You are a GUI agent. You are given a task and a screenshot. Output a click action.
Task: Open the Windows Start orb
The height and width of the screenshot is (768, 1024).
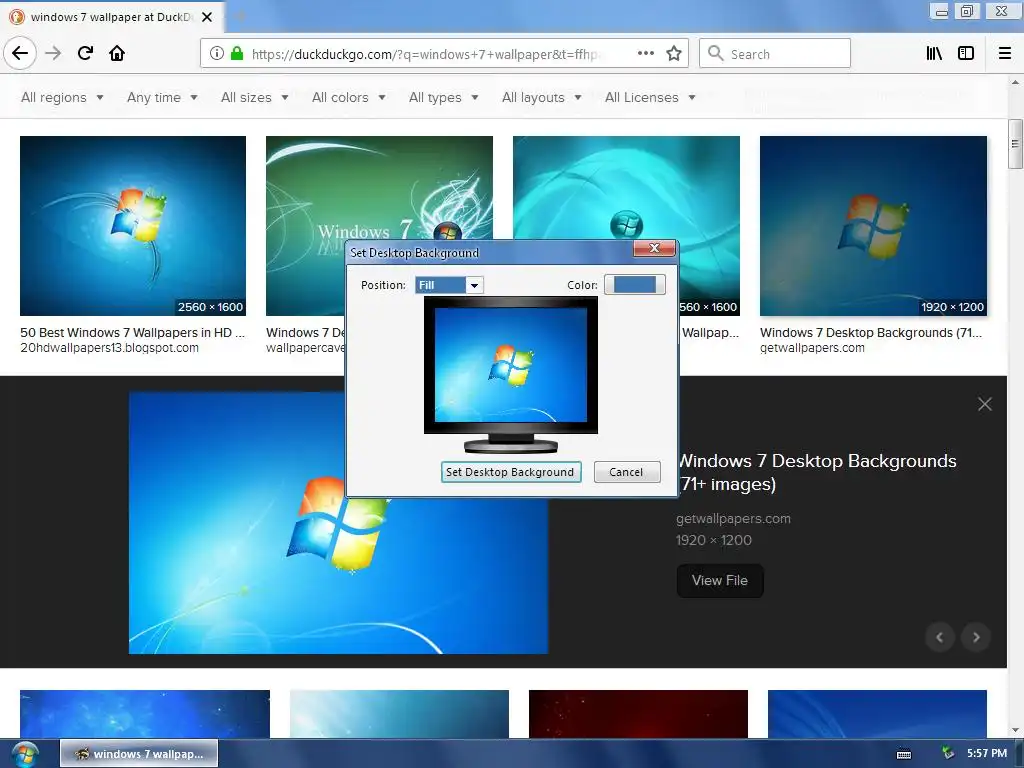[x=24, y=754]
